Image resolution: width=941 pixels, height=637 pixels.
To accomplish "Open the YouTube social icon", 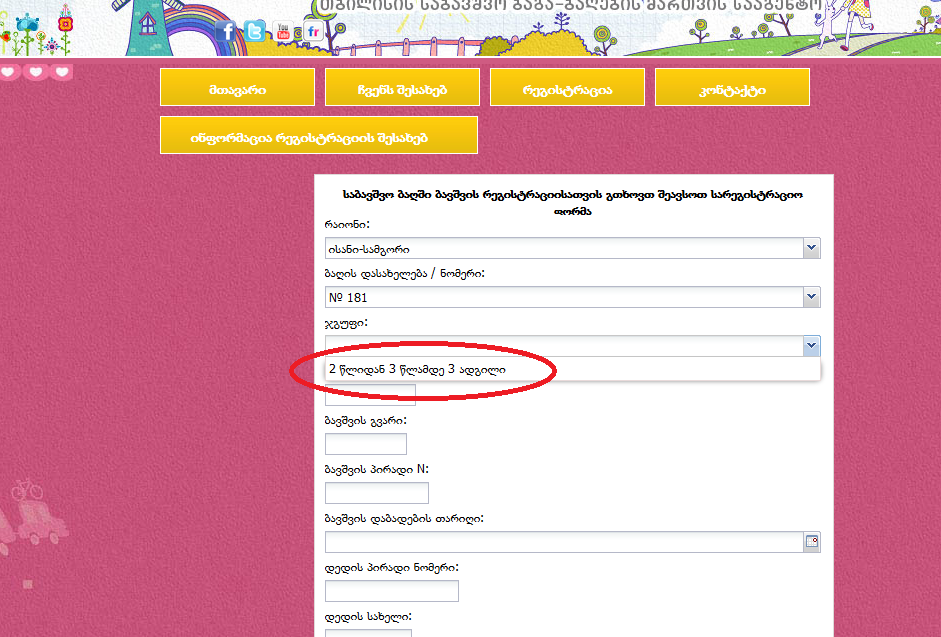I will tap(283, 31).
